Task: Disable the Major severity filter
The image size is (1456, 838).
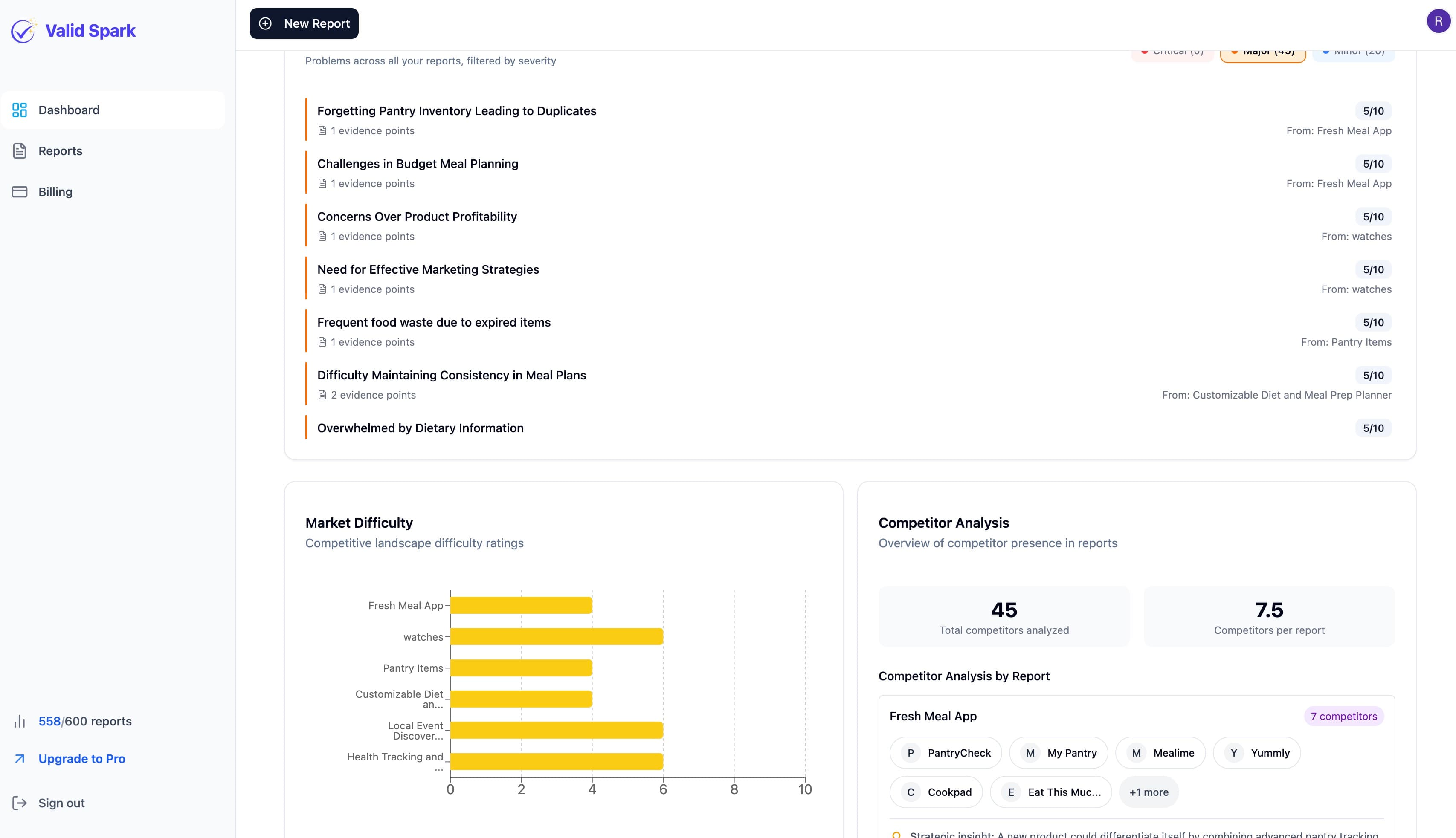Action: point(1262,51)
